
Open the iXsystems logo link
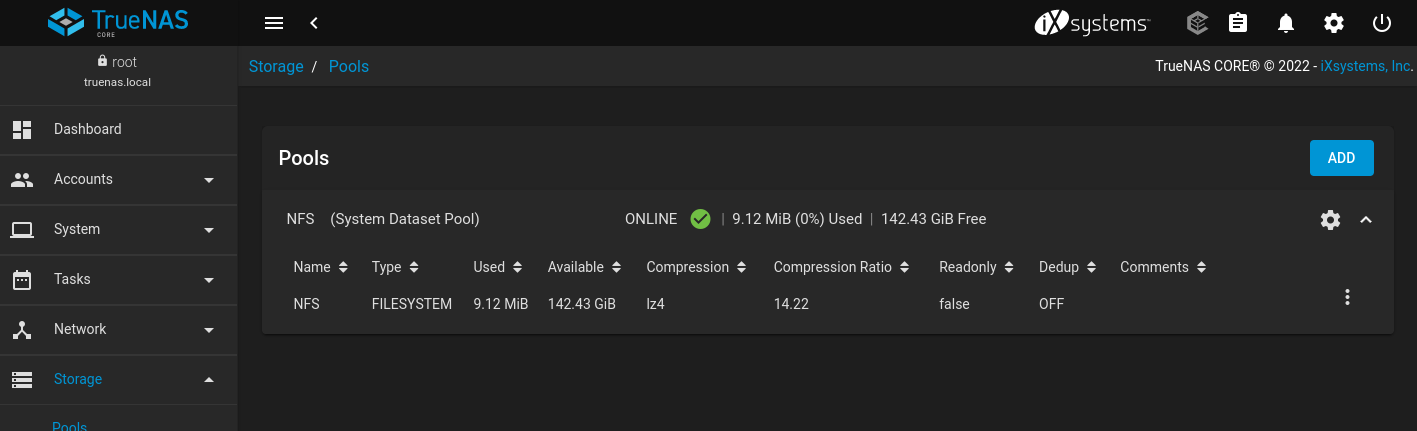1092,23
